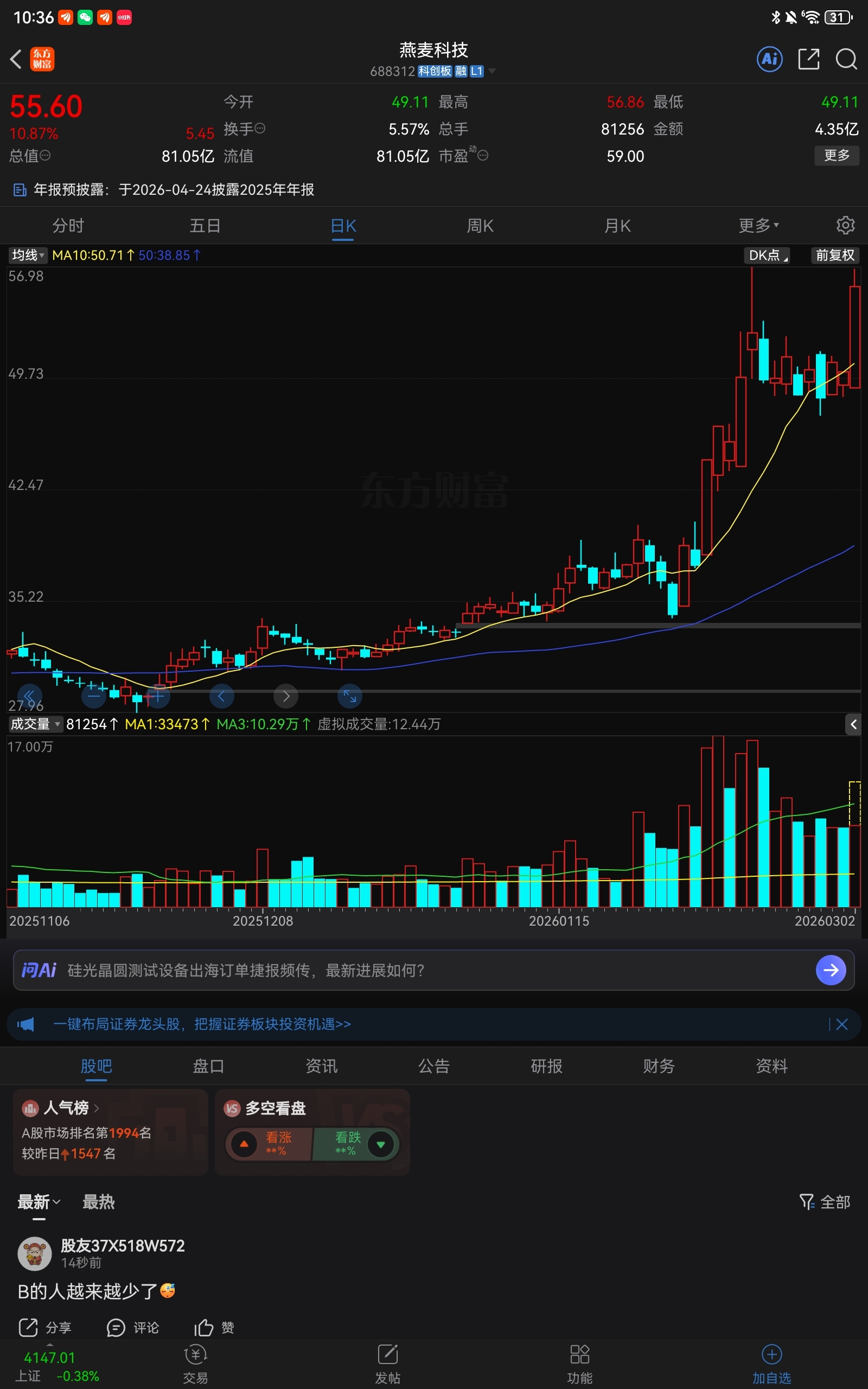Open 公告 tab
The image size is (868, 1389).
(433, 1066)
